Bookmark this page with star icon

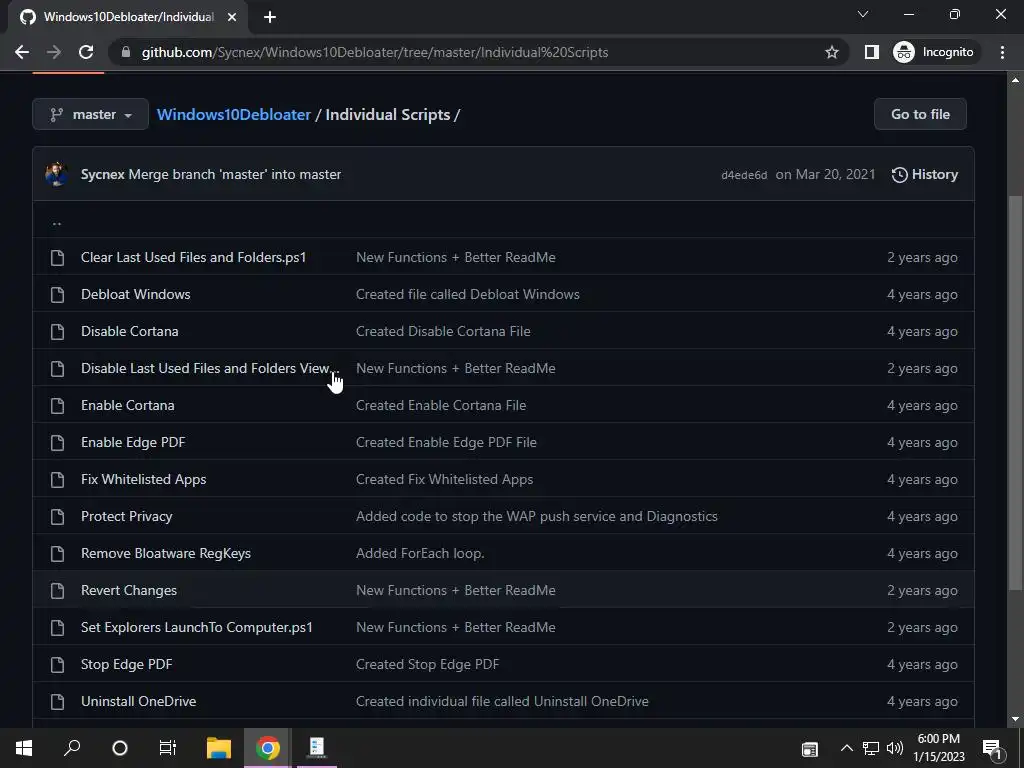(x=831, y=52)
